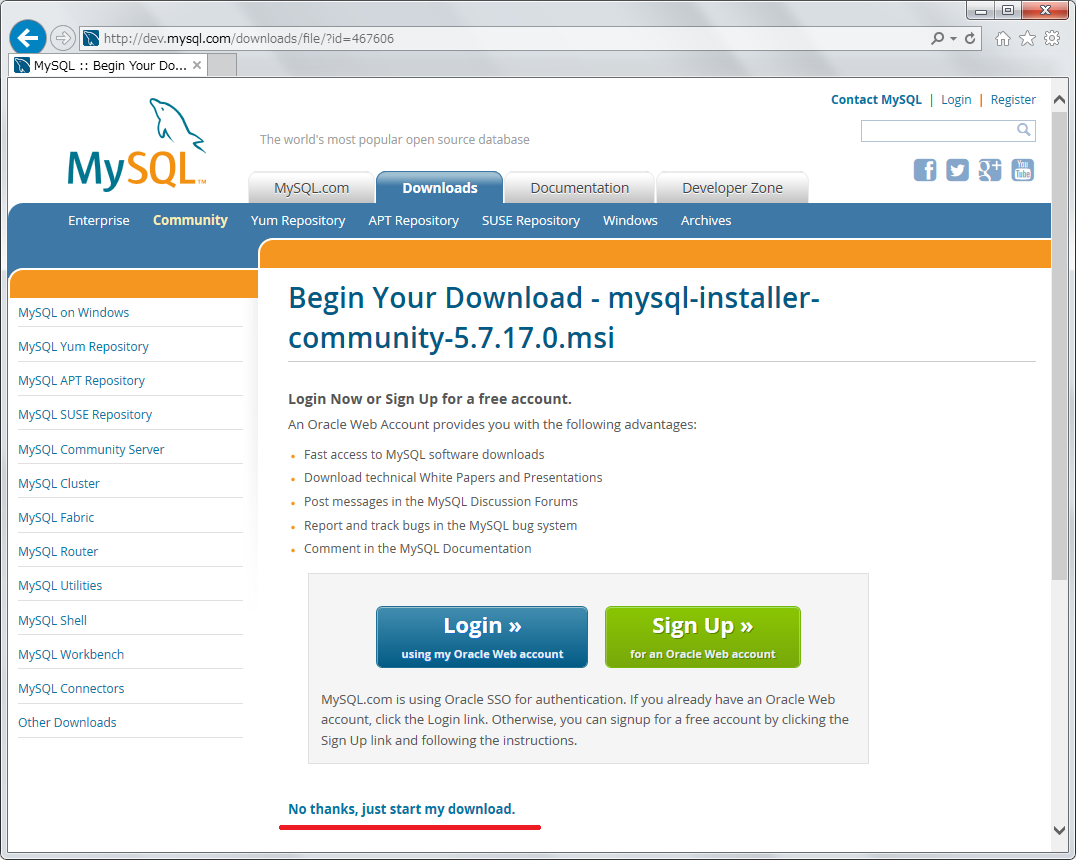Screen dimensions: 1076x860
Task: Open MySQL Workbench in the sidebar
Action: click(x=71, y=654)
